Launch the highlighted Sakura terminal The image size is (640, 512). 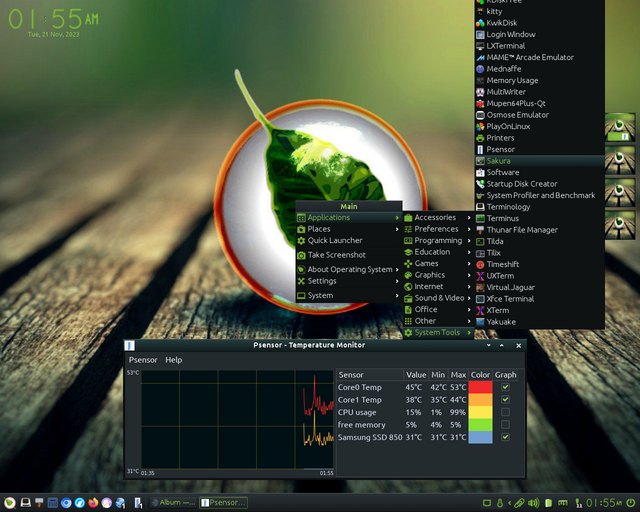click(540, 161)
